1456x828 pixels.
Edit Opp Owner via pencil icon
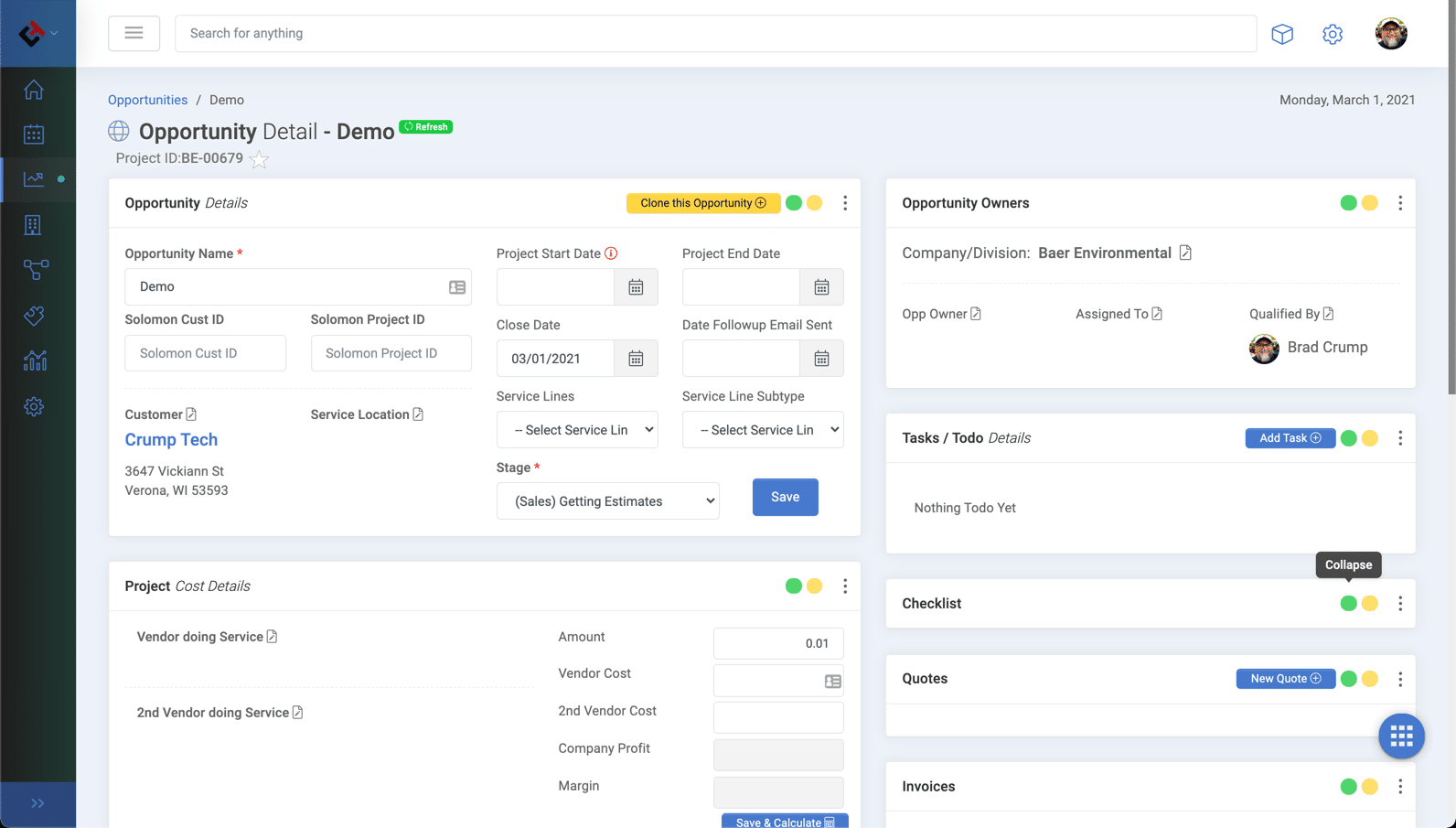pyautogui.click(x=976, y=314)
